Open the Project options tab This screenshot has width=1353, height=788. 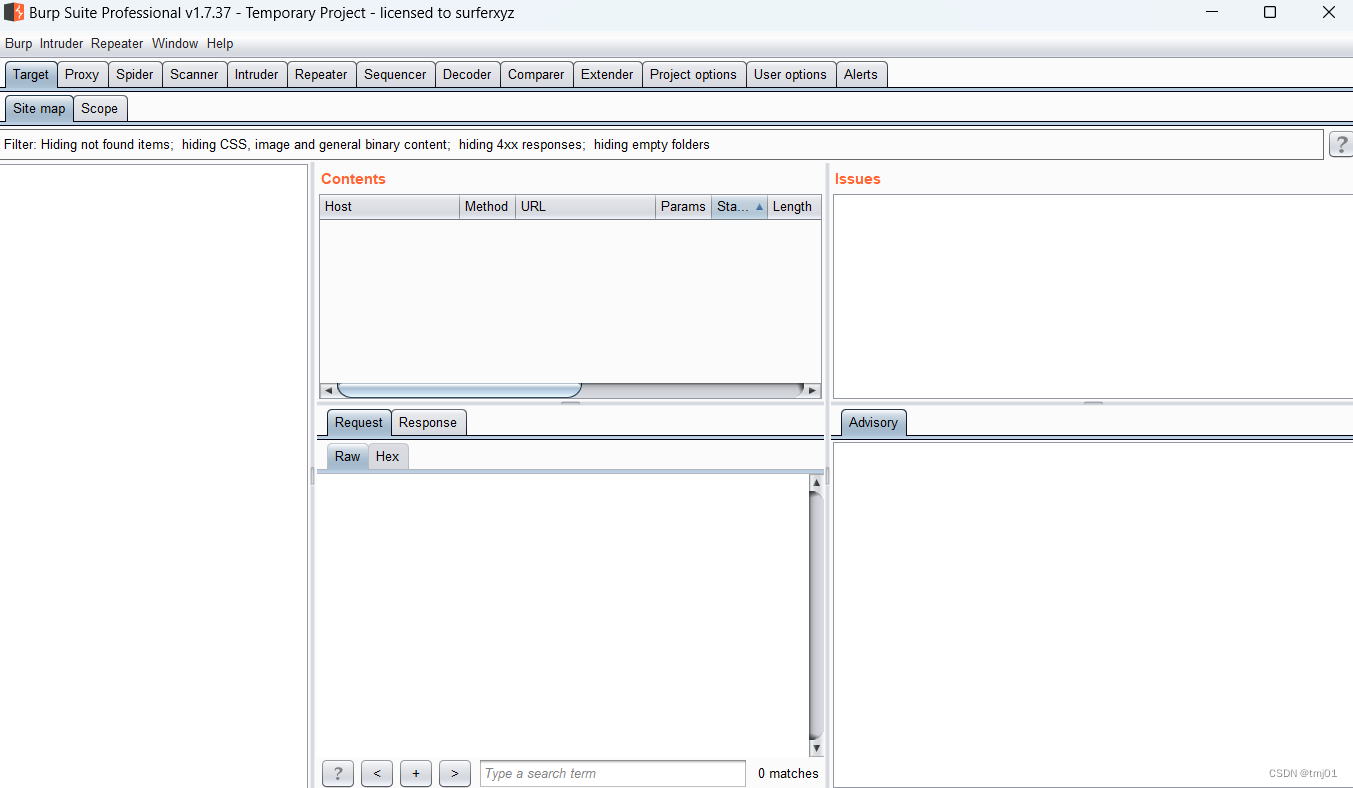[x=693, y=74]
